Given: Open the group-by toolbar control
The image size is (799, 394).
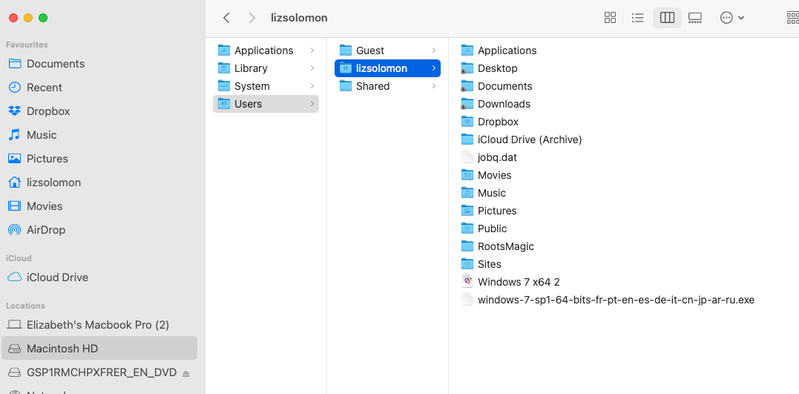Looking at the screenshot, I should click(792, 18).
